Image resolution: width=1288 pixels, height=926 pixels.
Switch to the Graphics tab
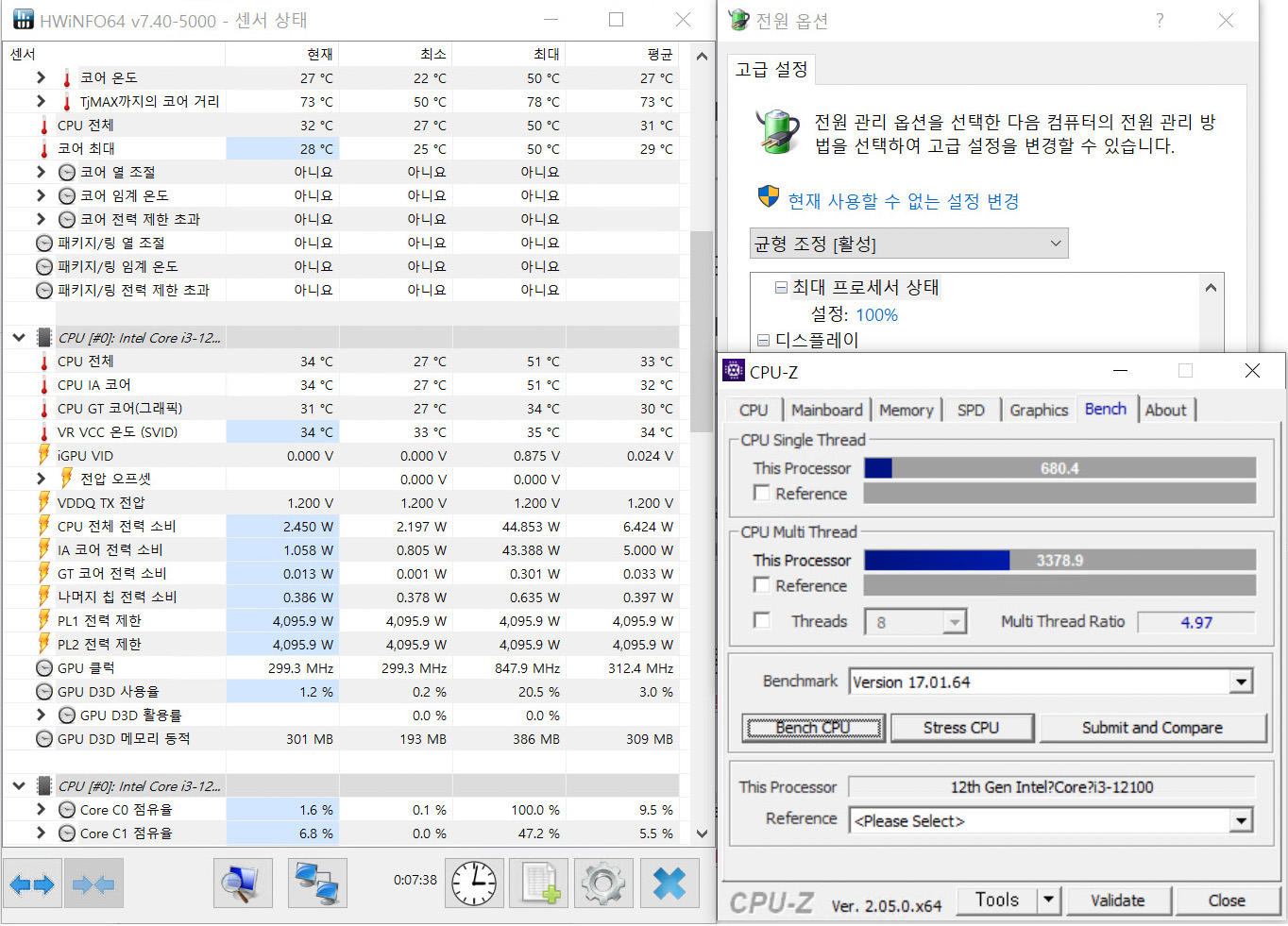[1039, 410]
